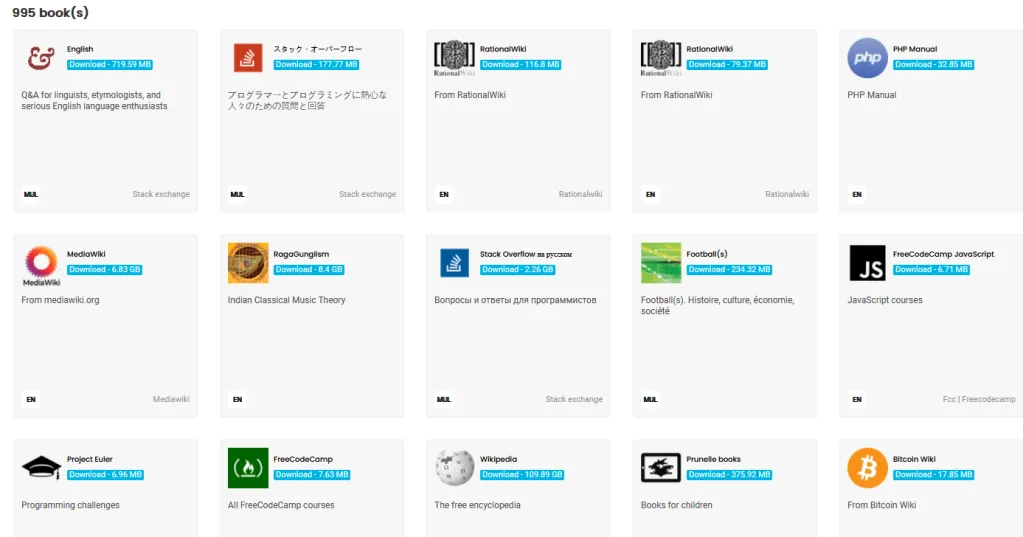Download the Japanese Stack Overflow book, 177.77 MB
1023x537 pixels.
coord(316,65)
